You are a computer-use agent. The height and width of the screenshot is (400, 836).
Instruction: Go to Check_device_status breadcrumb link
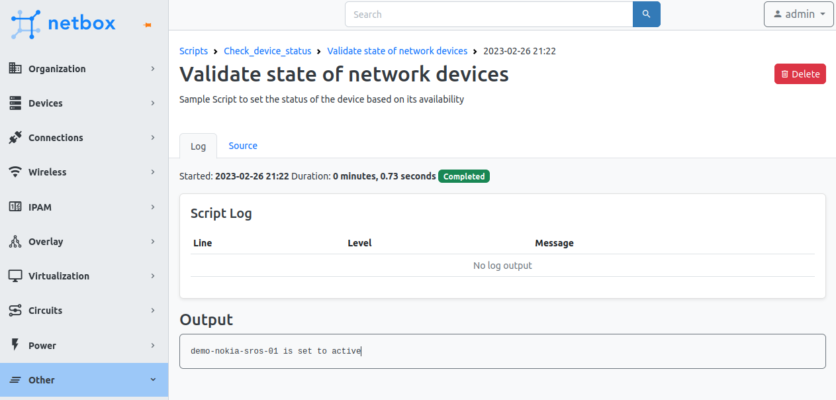tap(267, 51)
